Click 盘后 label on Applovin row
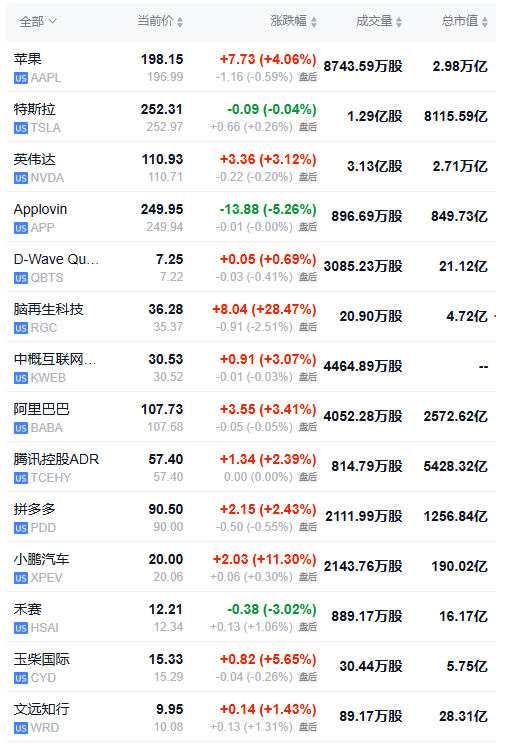The image size is (519, 745). point(308,227)
